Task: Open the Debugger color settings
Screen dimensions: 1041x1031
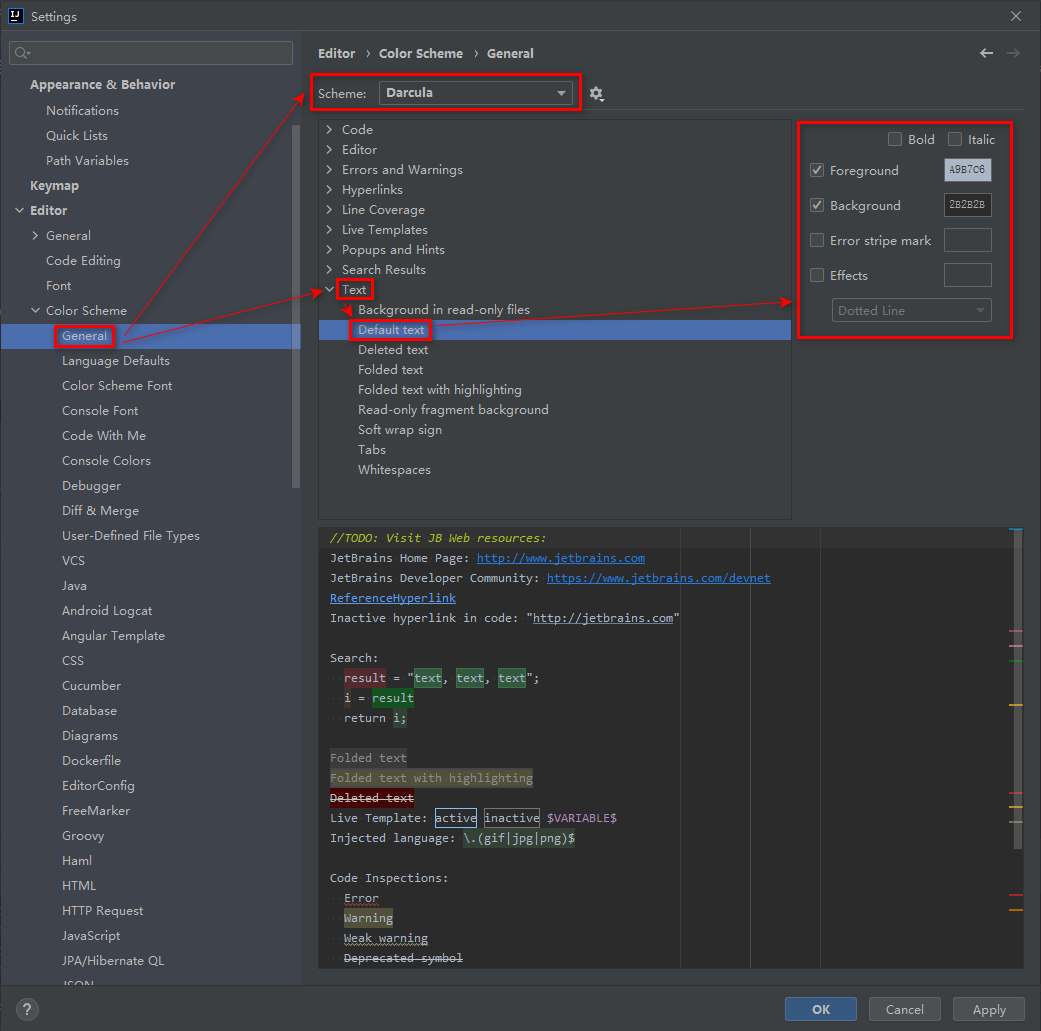Action: [92, 486]
